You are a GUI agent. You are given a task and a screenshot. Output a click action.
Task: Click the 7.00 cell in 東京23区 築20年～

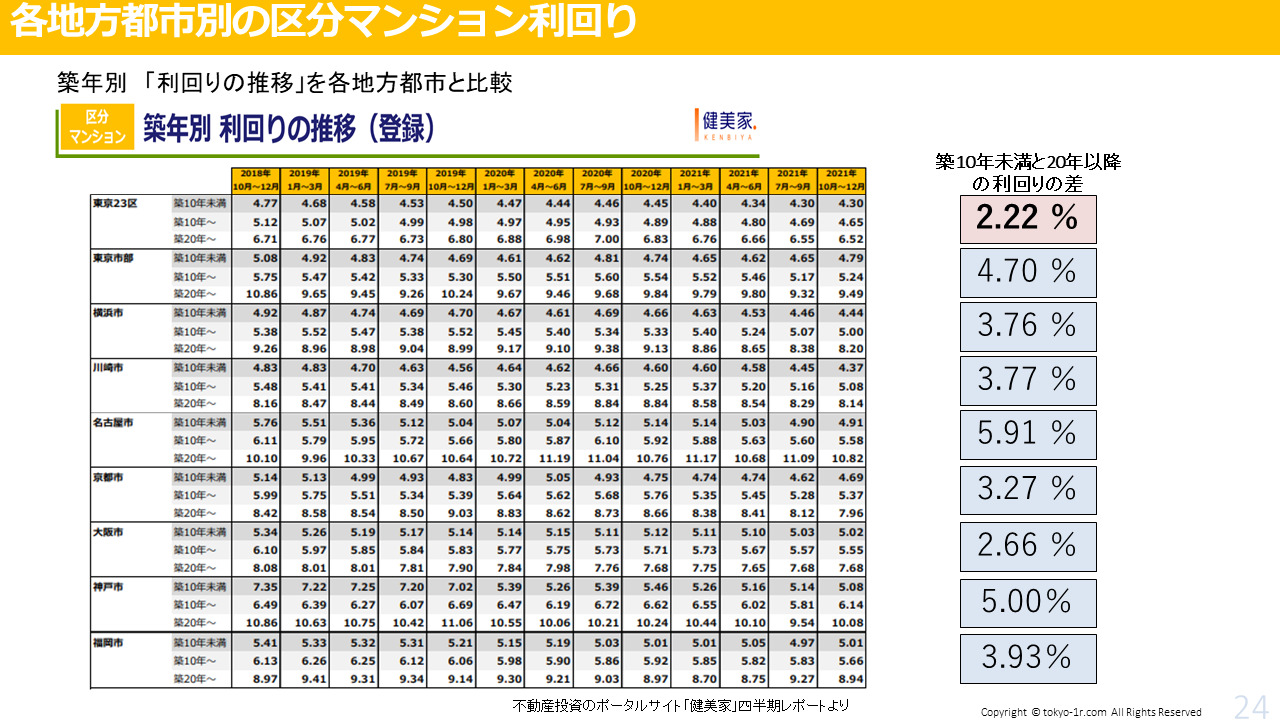(607, 240)
